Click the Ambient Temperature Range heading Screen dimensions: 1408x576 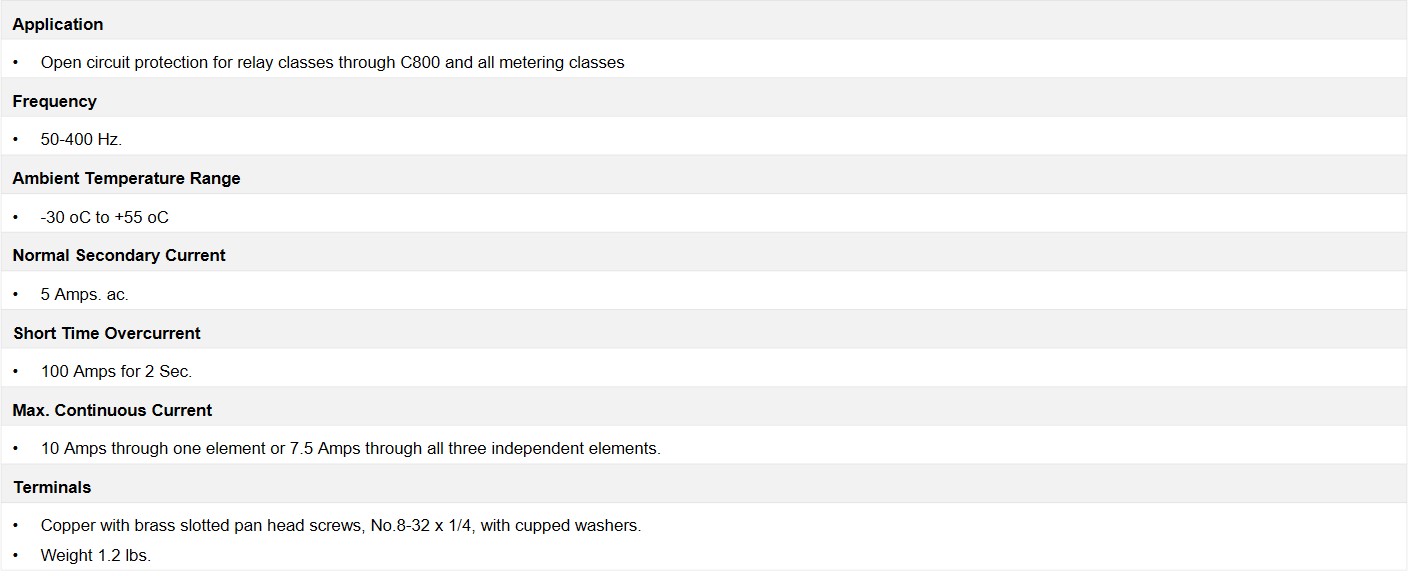click(x=127, y=178)
